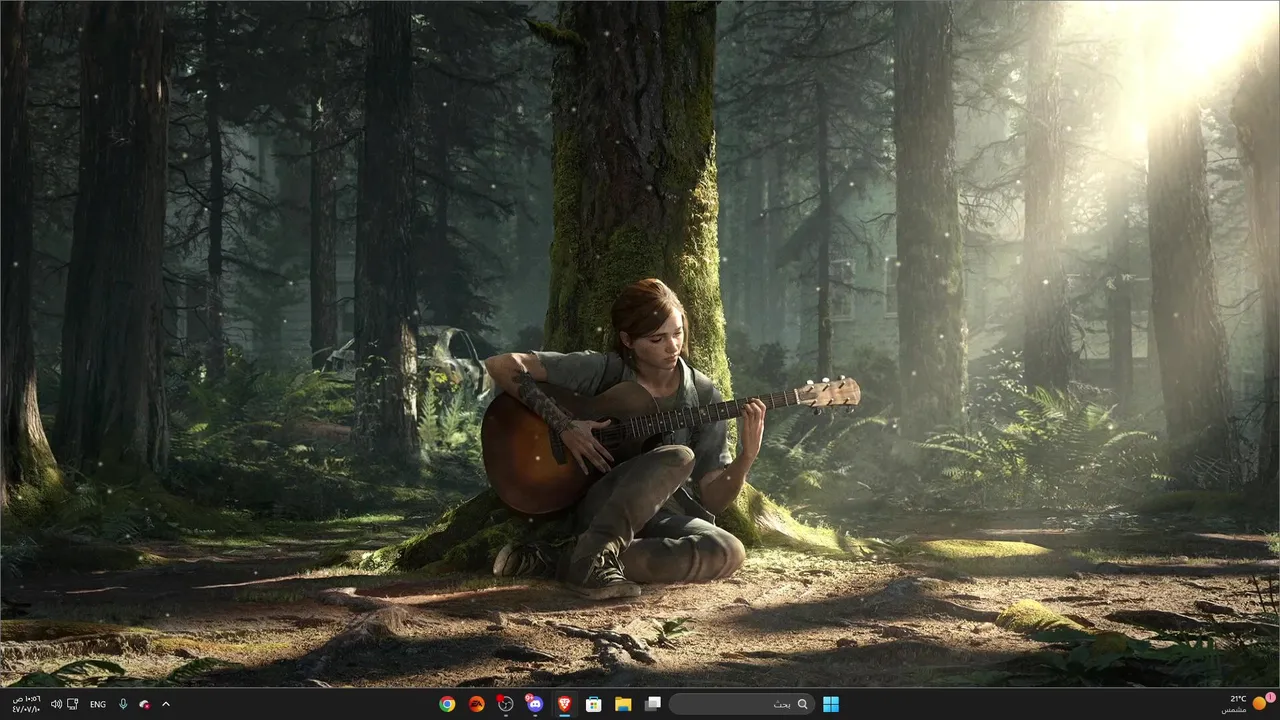
Task: Open OneDrive cloud icon with error
Action: [x=145, y=704]
